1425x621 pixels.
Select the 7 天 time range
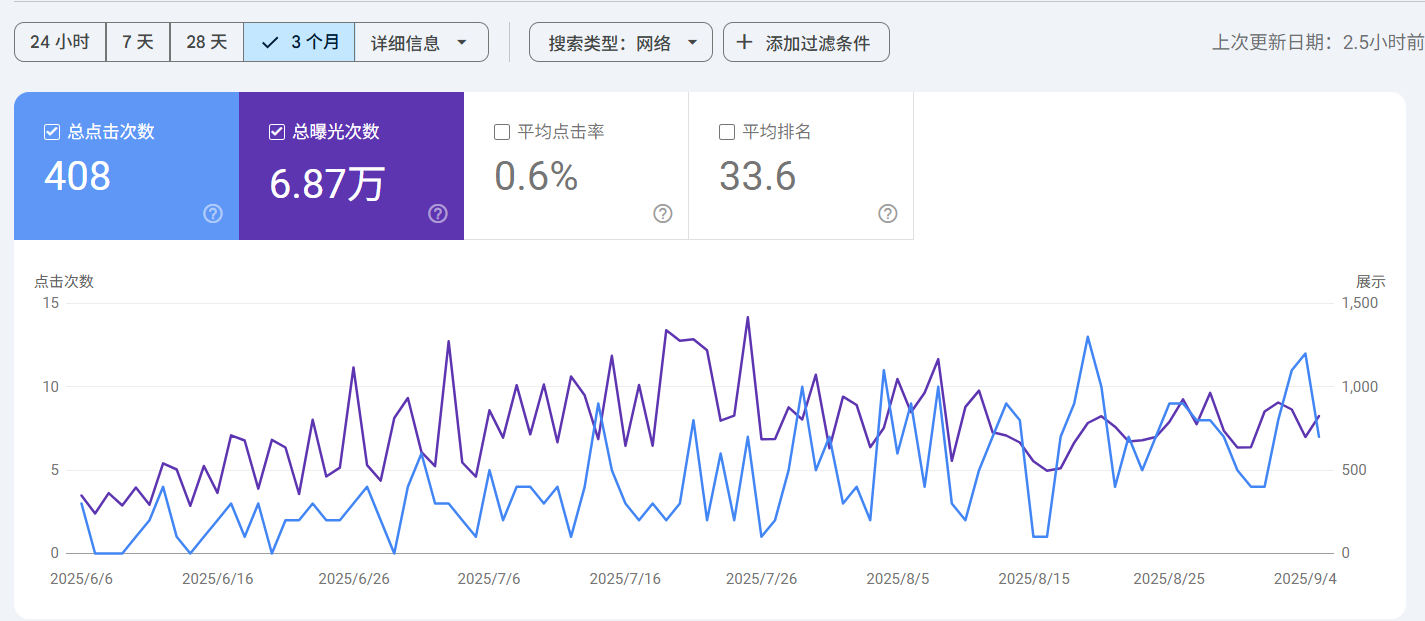(137, 42)
